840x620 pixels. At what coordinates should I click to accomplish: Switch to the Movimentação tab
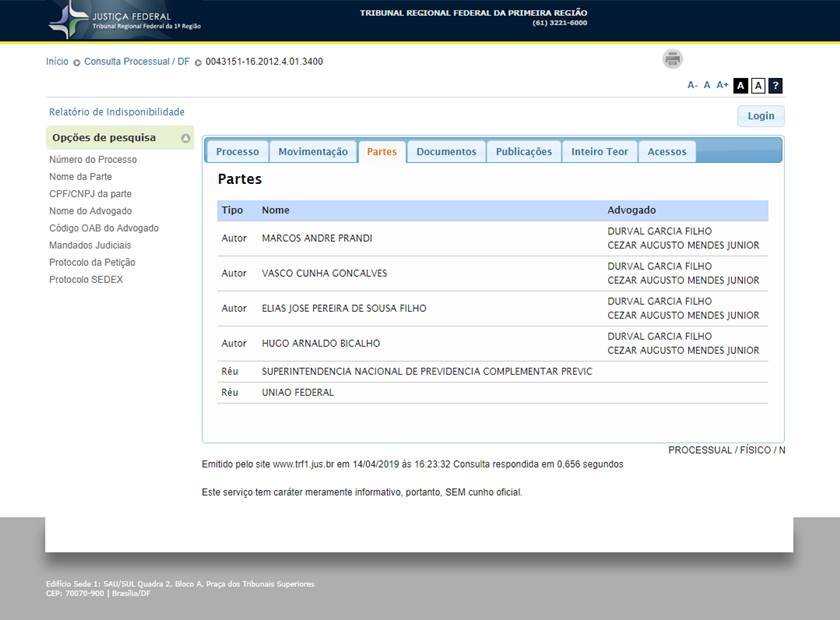(313, 152)
